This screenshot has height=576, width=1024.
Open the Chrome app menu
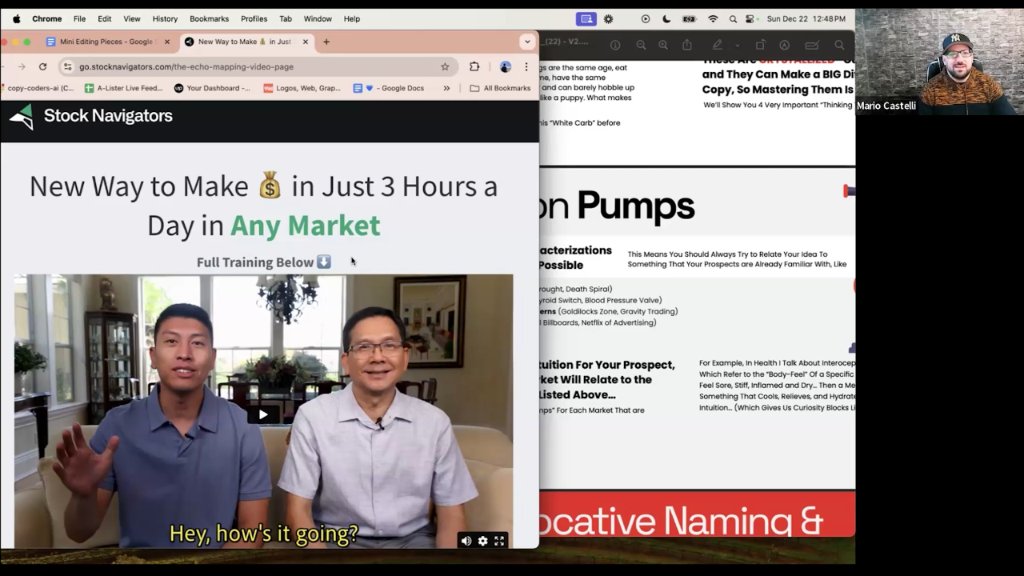pyautogui.click(x=47, y=19)
